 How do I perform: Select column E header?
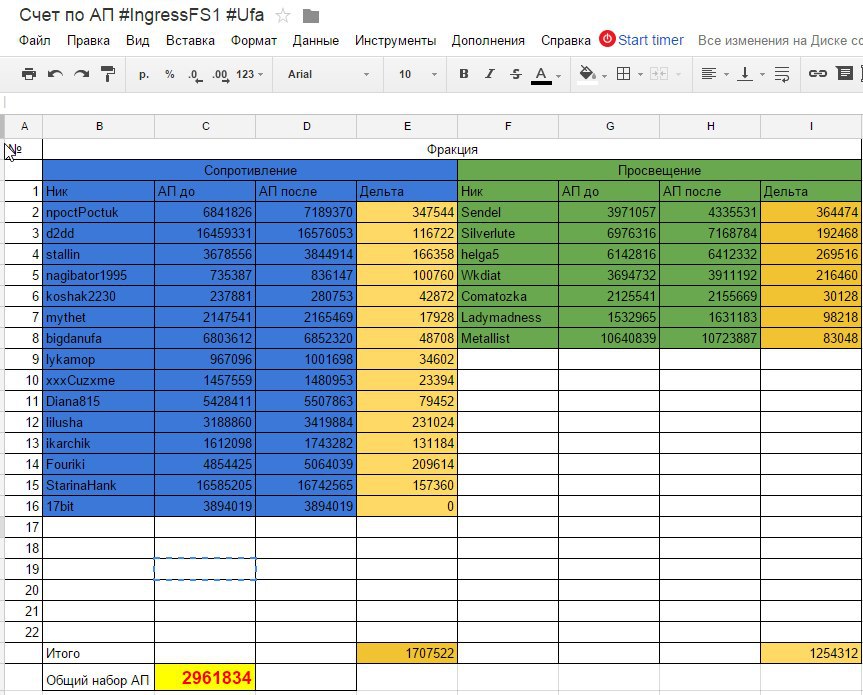pos(407,127)
